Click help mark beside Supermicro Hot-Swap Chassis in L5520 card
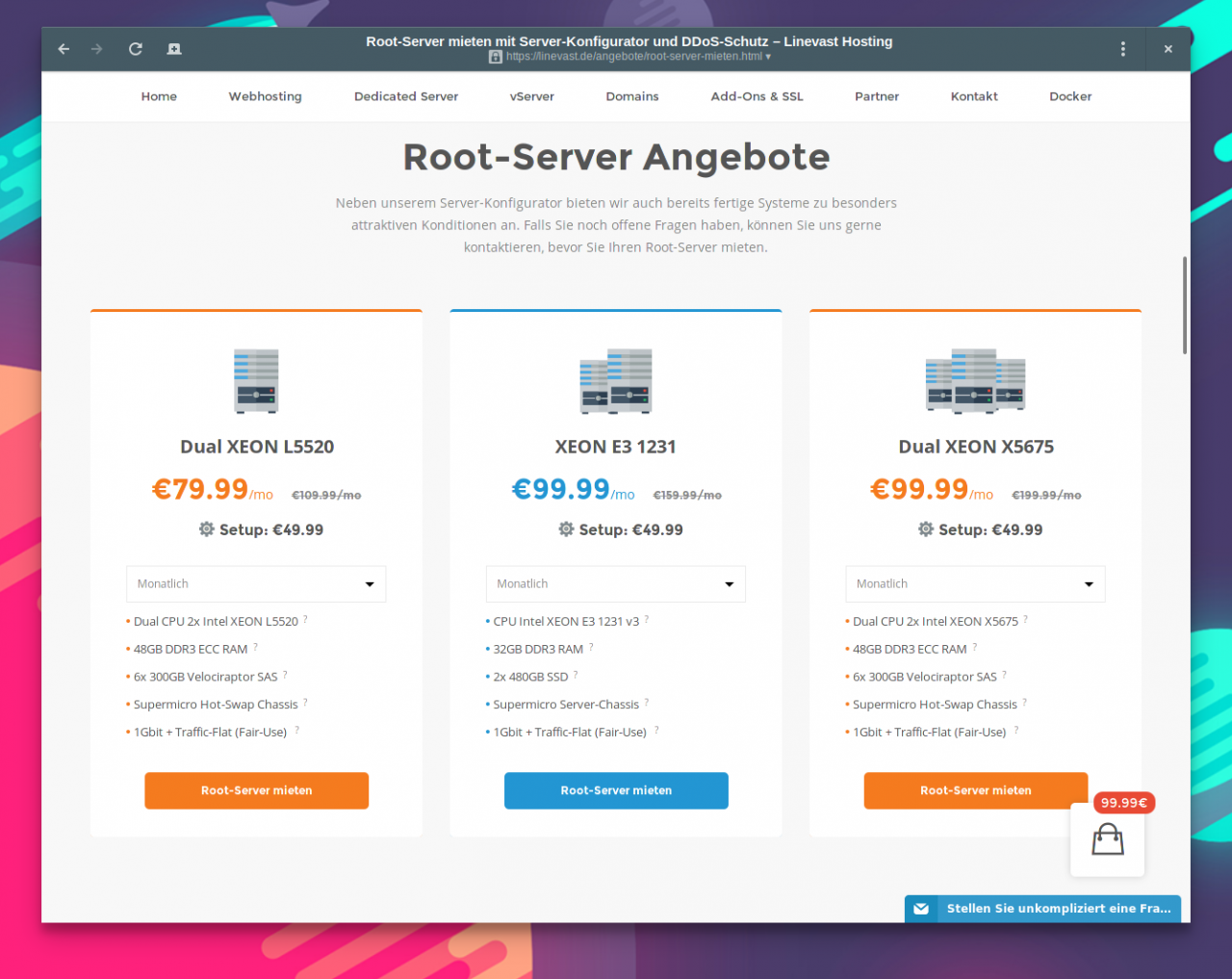 click(x=305, y=703)
